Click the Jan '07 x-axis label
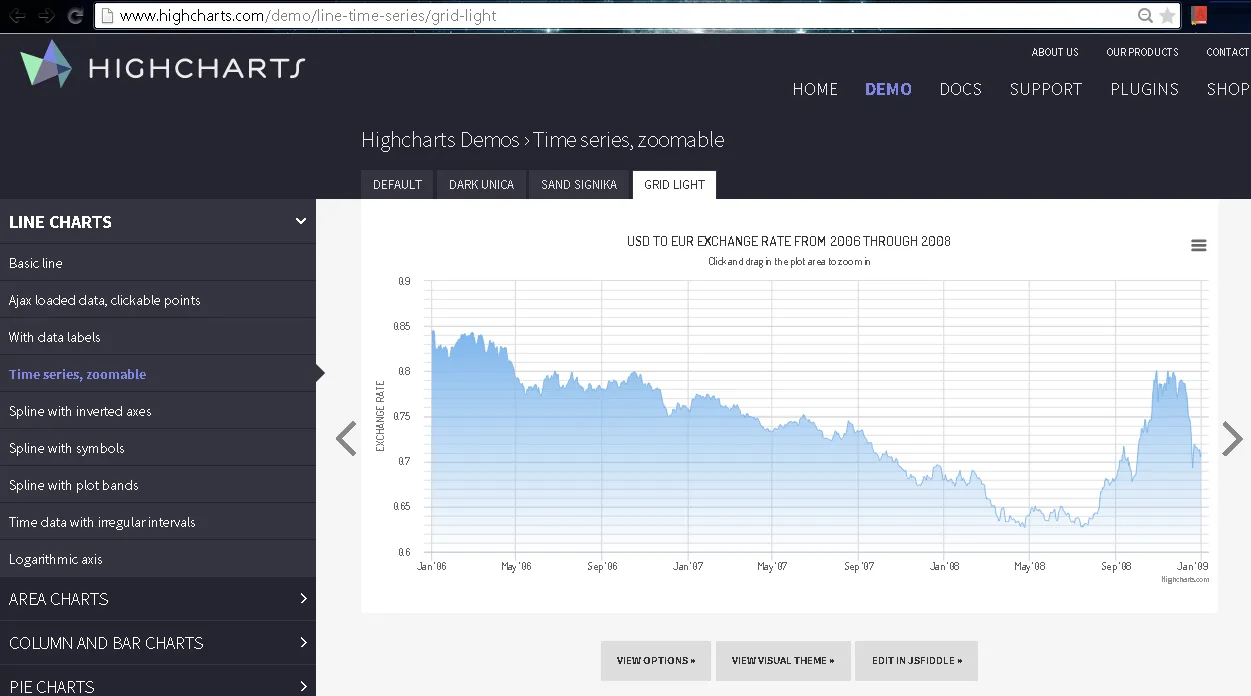The width and height of the screenshot is (1251, 696). point(687,566)
